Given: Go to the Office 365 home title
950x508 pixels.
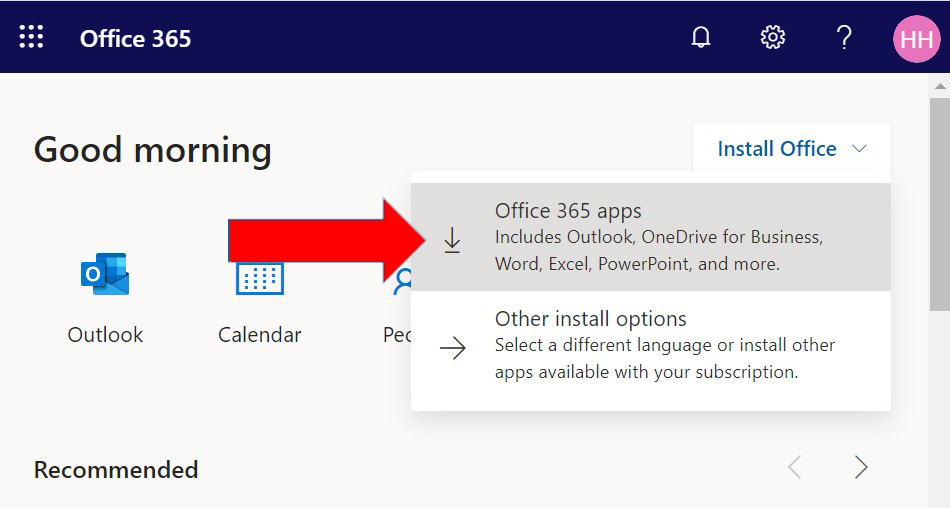Looking at the screenshot, I should click(x=135, y=39).
